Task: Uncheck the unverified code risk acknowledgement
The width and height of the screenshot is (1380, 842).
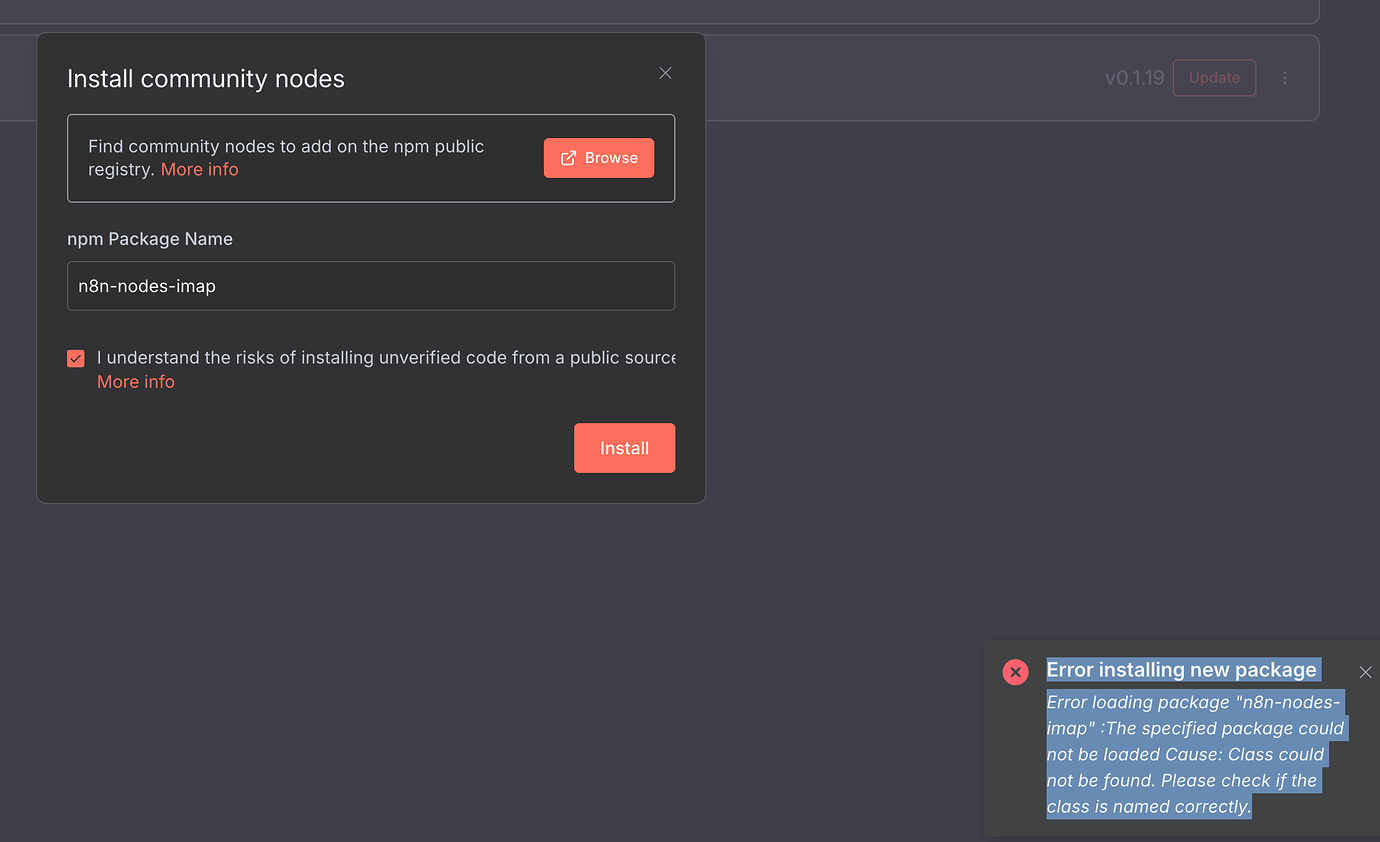Action: pyautogui.click(x=76, y=358)
